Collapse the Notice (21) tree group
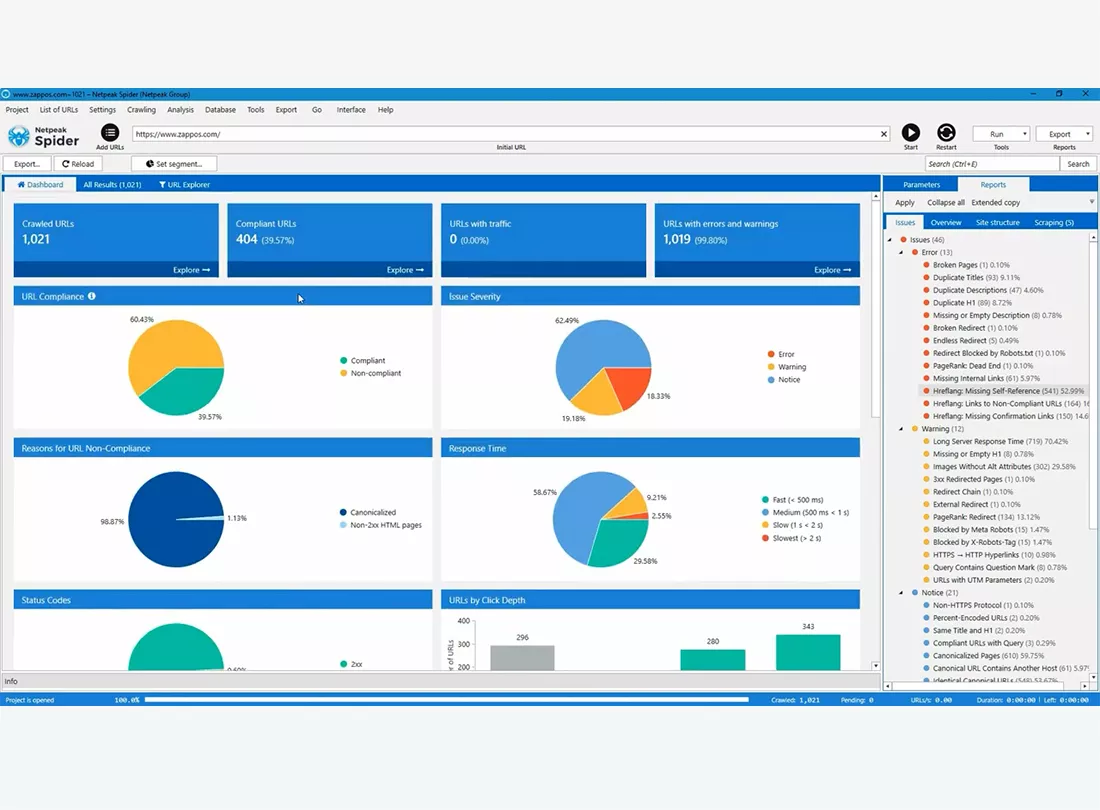 coord(901,593)
